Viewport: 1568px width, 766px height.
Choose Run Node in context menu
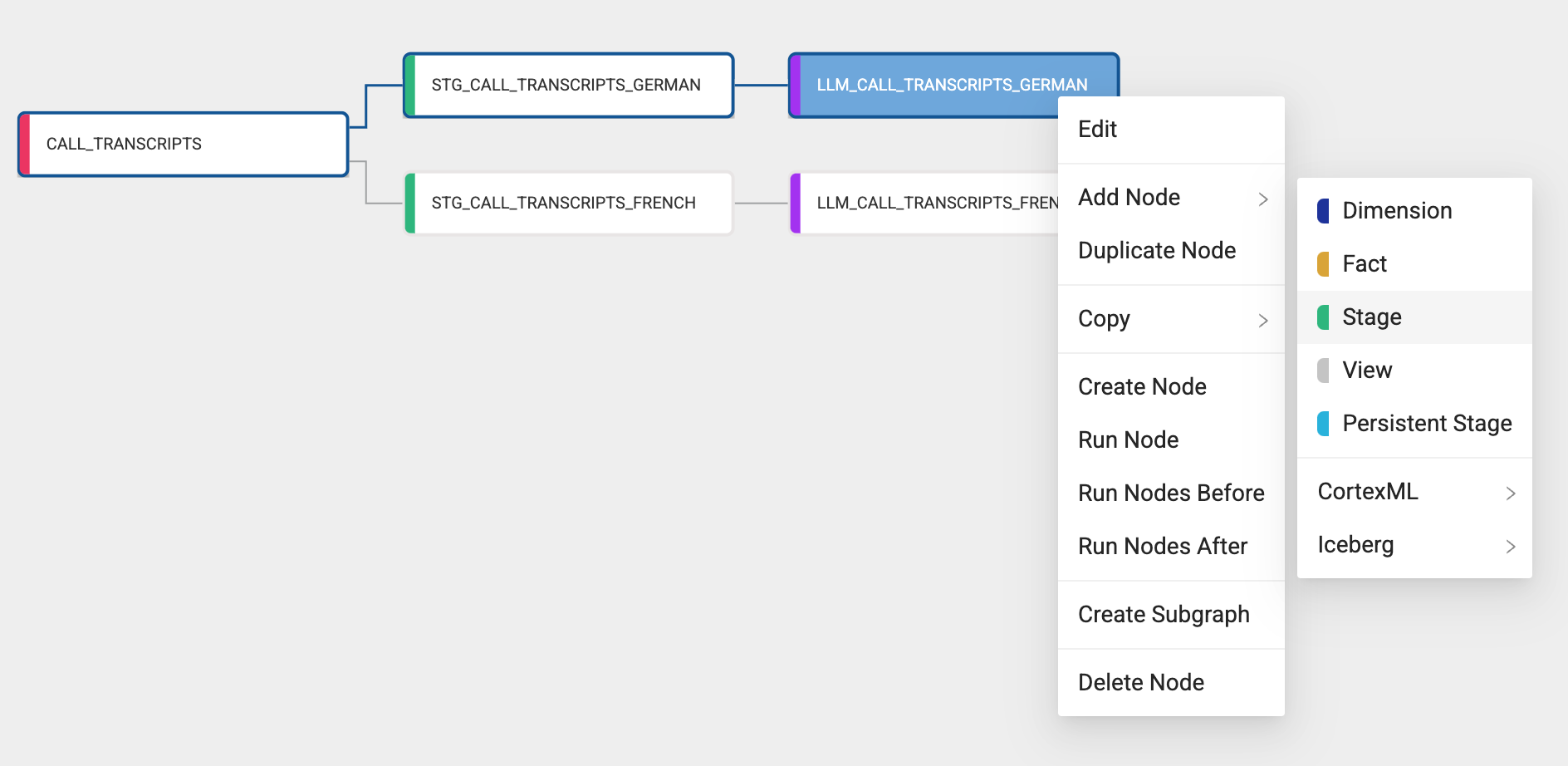pos(1171,440)
